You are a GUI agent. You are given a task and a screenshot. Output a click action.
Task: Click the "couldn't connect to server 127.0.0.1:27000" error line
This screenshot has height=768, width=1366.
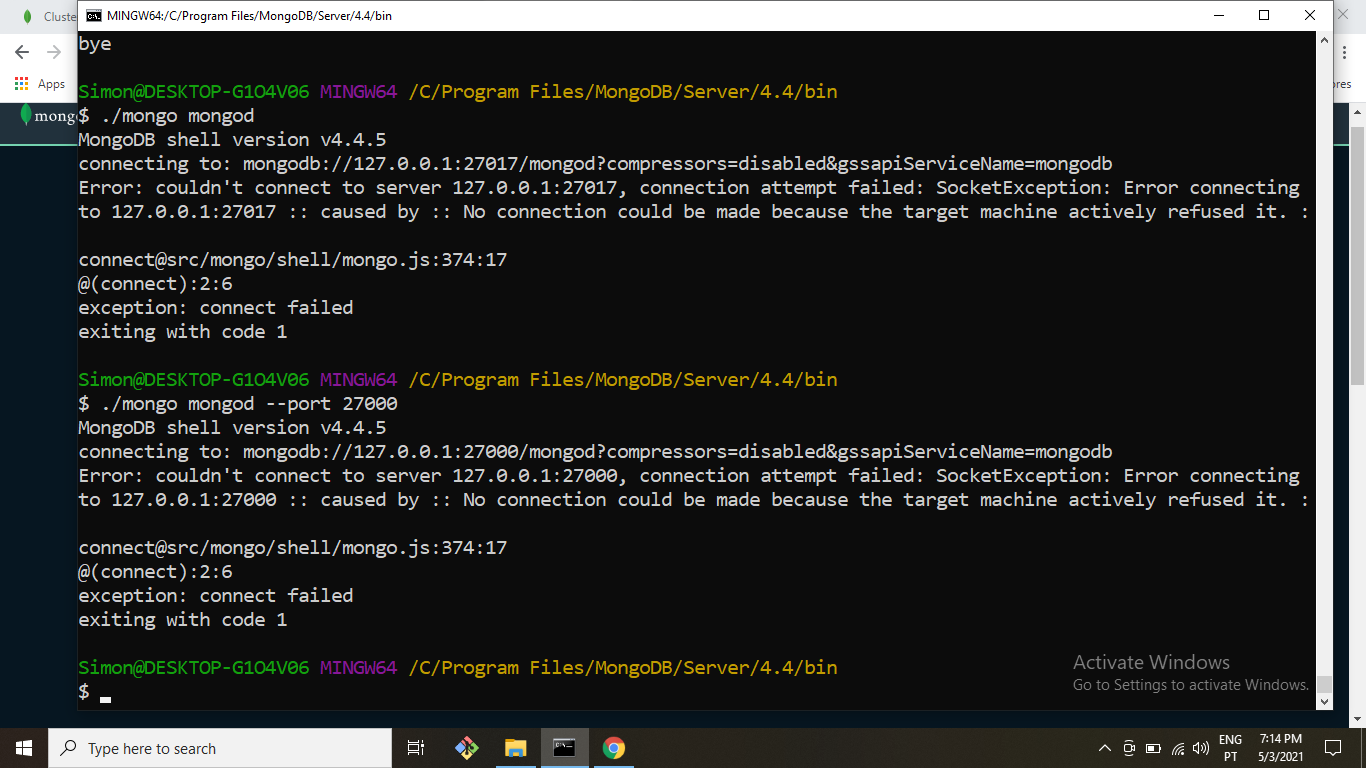tap(689, 476)
